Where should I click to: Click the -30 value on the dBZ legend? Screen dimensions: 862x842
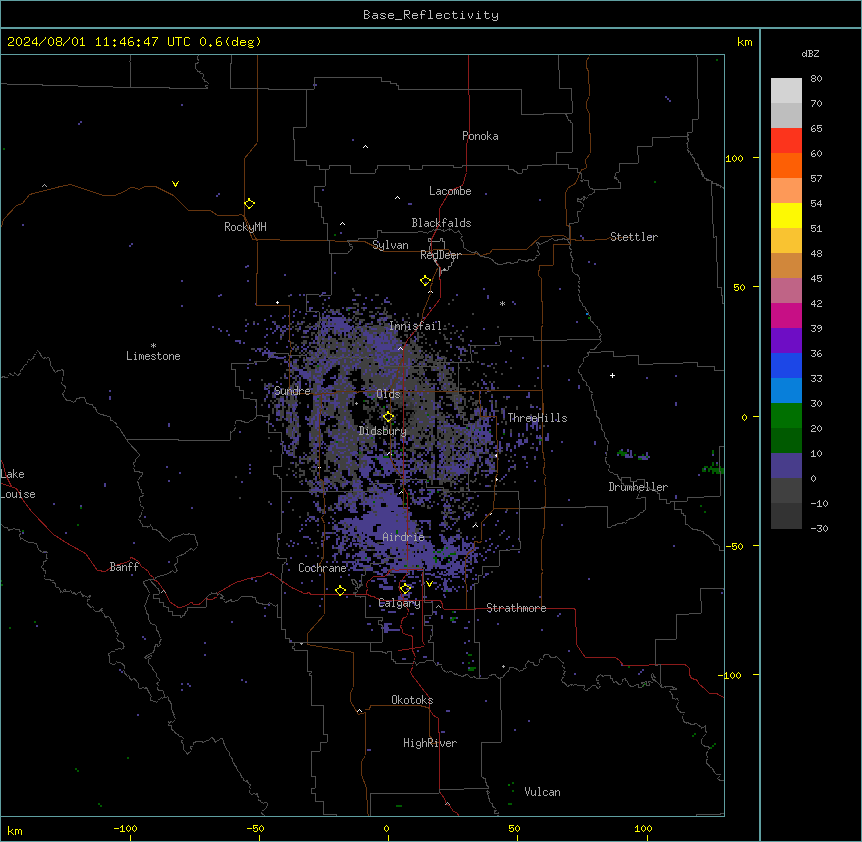[x=819, y=529]
